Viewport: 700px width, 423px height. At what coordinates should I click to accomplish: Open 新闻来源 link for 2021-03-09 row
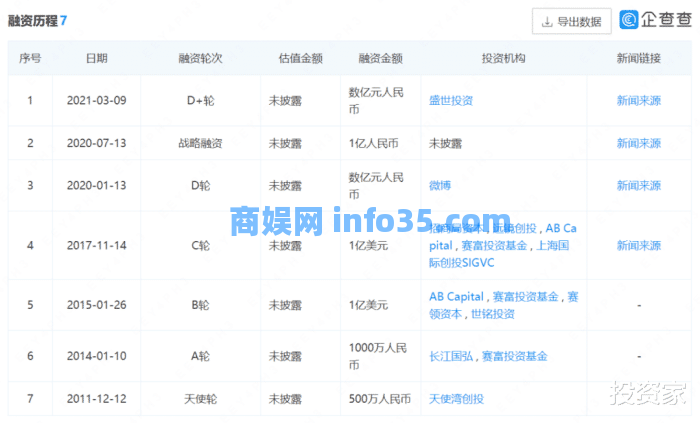[x=638, y=100]
